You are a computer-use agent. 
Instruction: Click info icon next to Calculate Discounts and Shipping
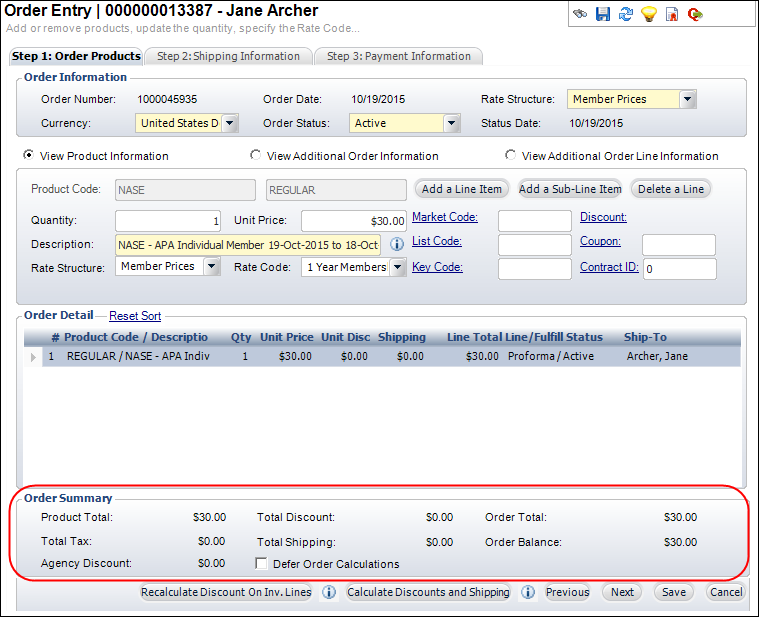(528, 592)
